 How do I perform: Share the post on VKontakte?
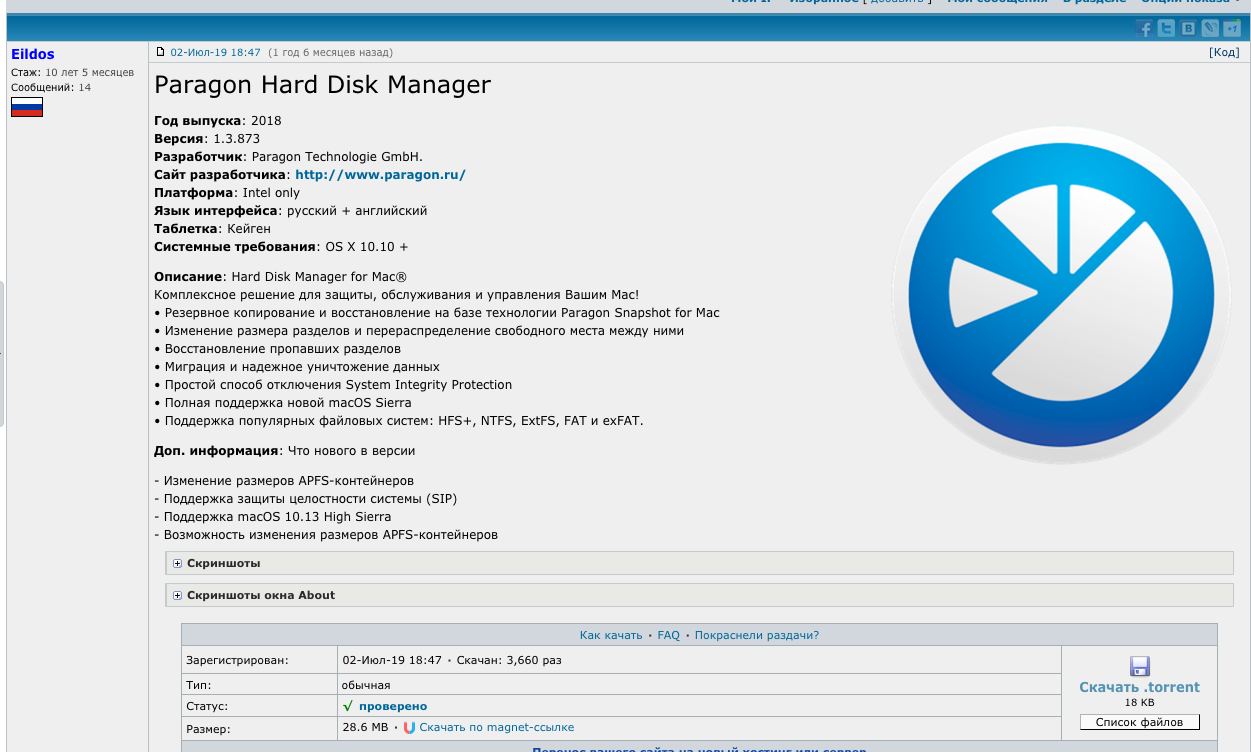[1188, 29]
